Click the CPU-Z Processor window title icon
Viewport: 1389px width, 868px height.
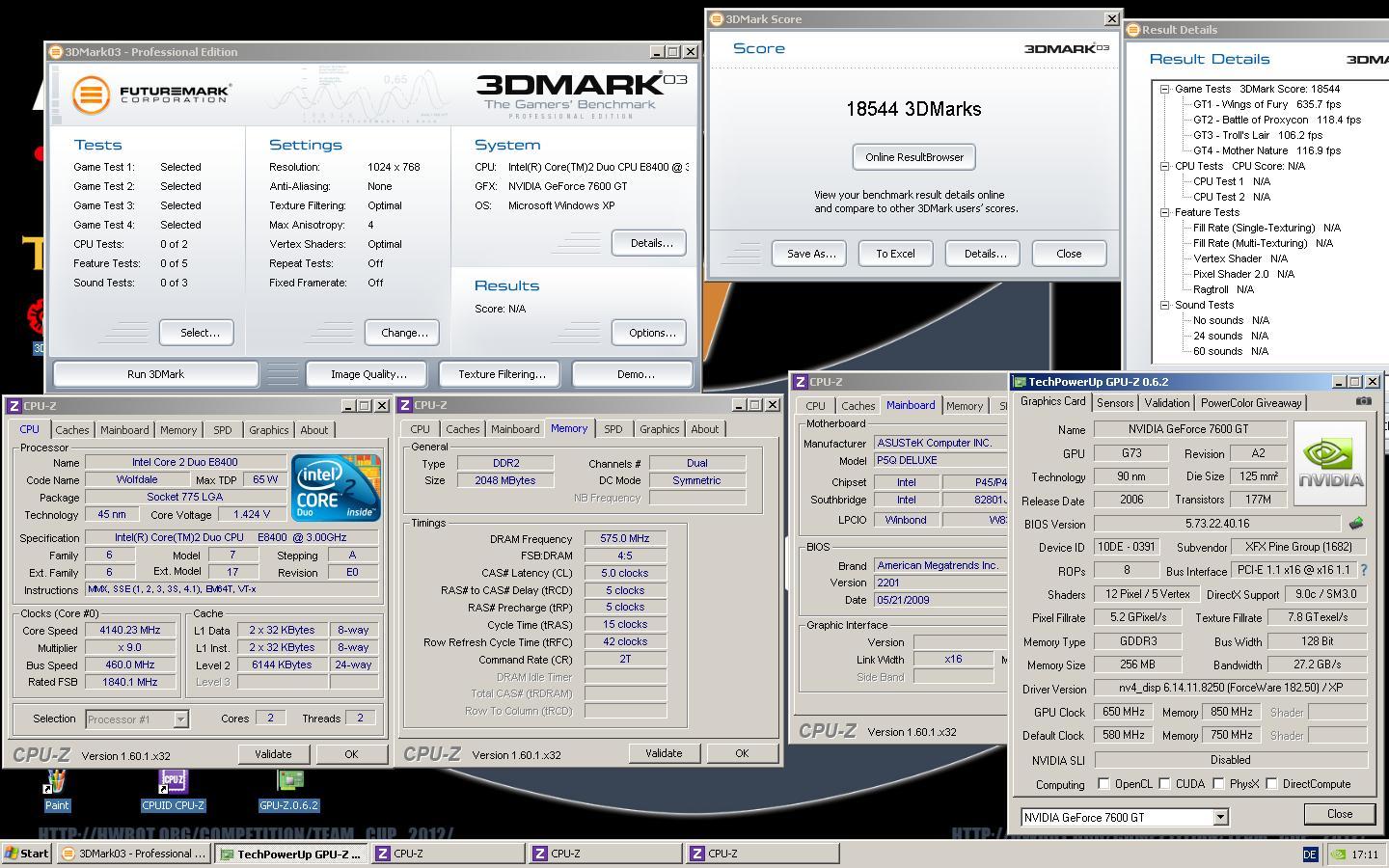tap(14, 406)
